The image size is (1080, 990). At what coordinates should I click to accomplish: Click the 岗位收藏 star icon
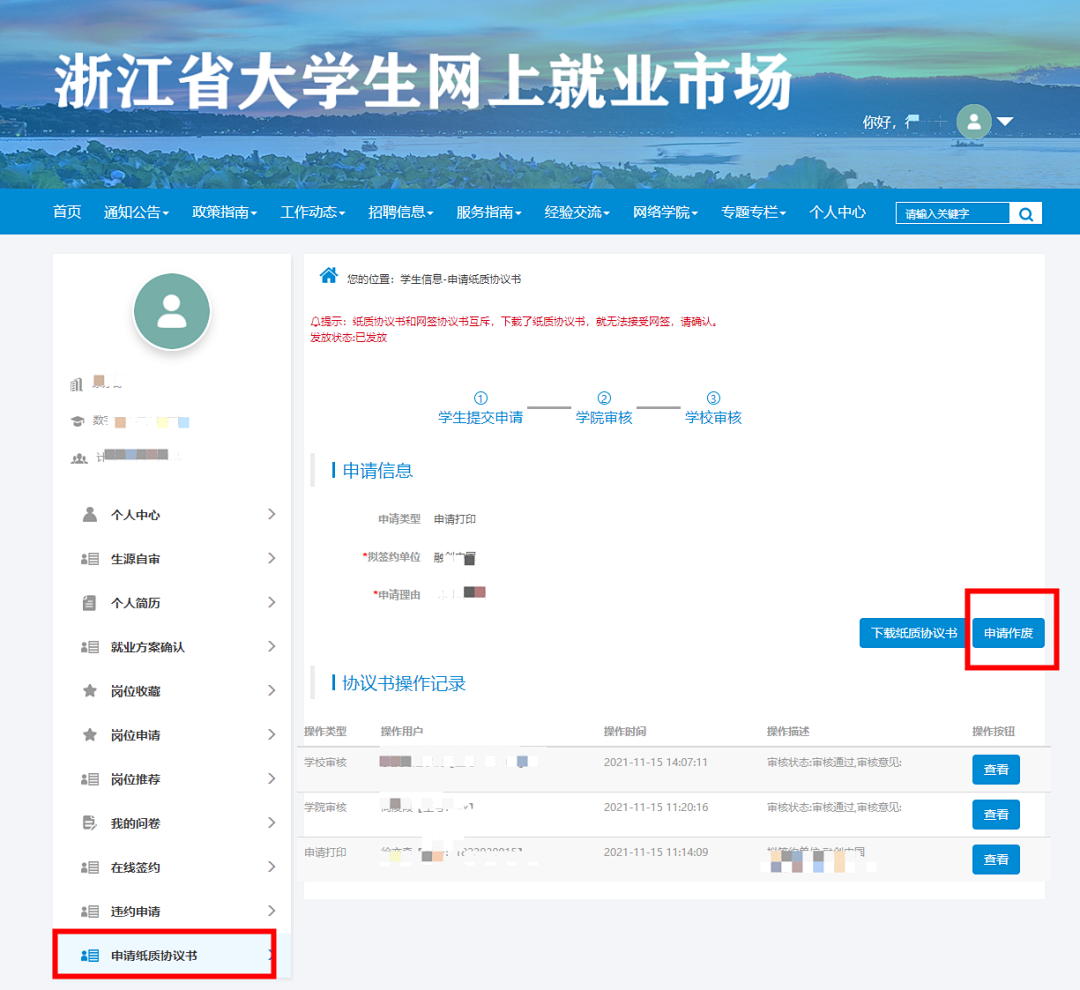pyautogui.click(x=90, y=691)
